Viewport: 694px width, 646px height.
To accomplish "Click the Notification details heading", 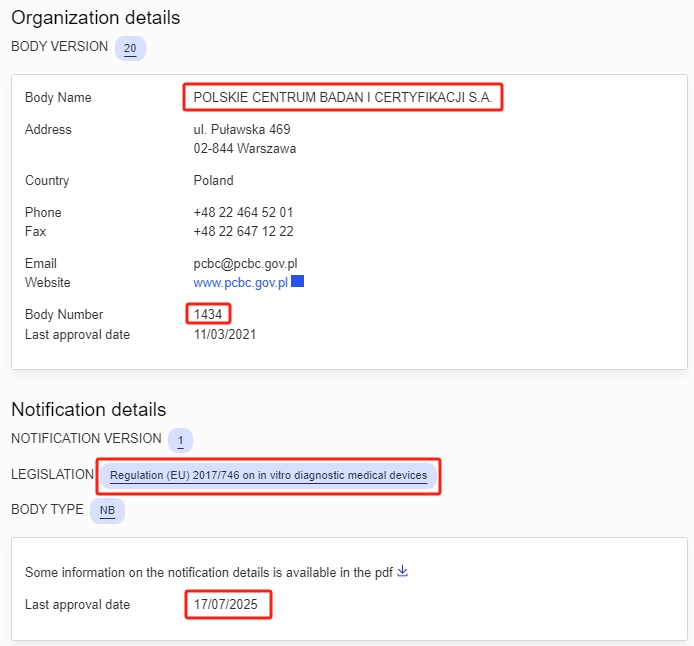I will coord(89,410).
